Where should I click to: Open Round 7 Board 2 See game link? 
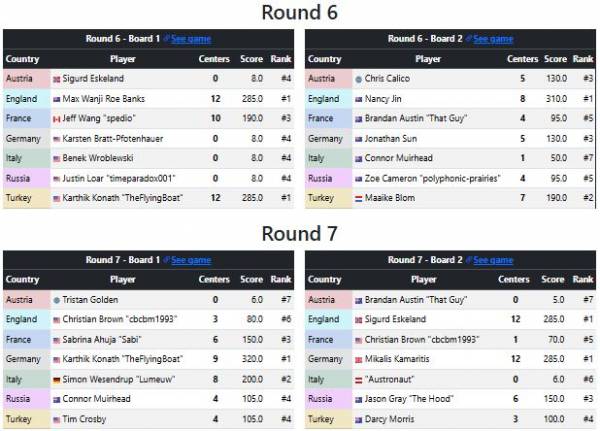[x=492, y=260]
